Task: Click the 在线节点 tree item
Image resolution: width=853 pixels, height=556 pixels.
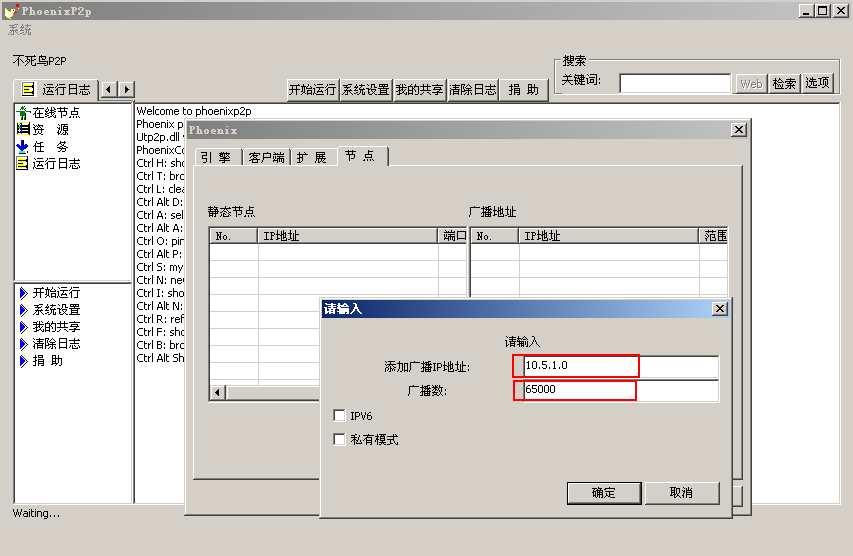Action: pyautogui.click(x=49, y=113)
